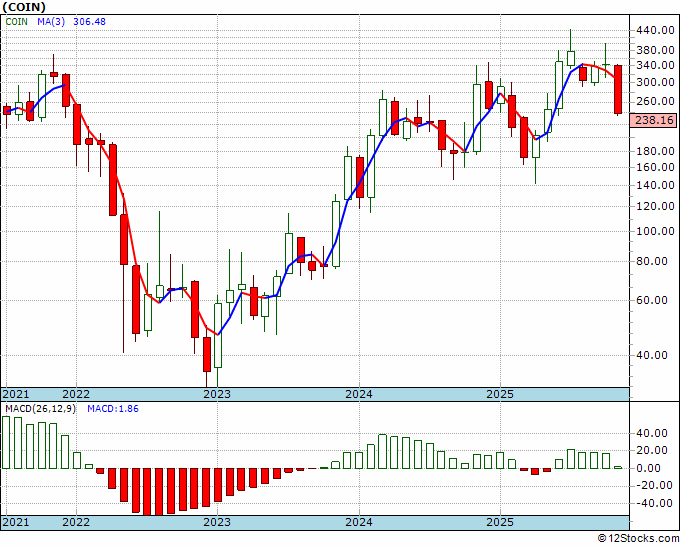Click 2021 on the price chart timeline
Image resolution: width=680 pixels, height=546 pixels.
coord(16,394)
